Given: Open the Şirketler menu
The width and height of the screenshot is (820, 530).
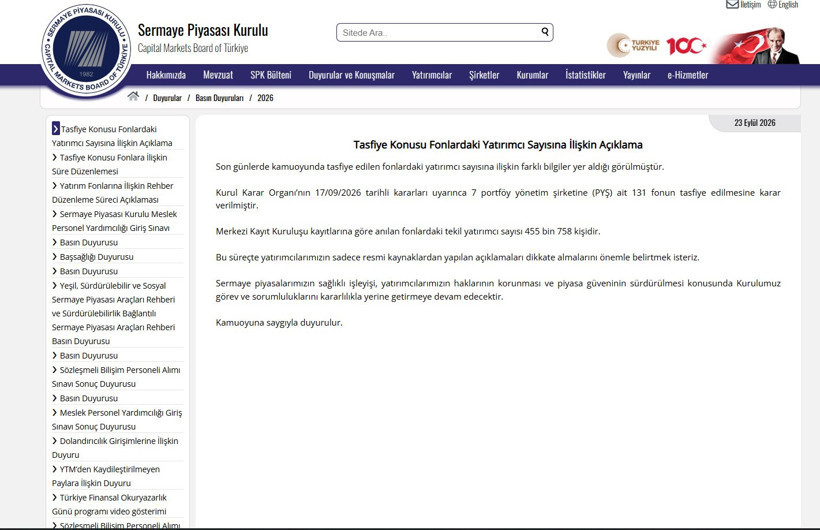Looking at the screenshot, I should [484, 75].
